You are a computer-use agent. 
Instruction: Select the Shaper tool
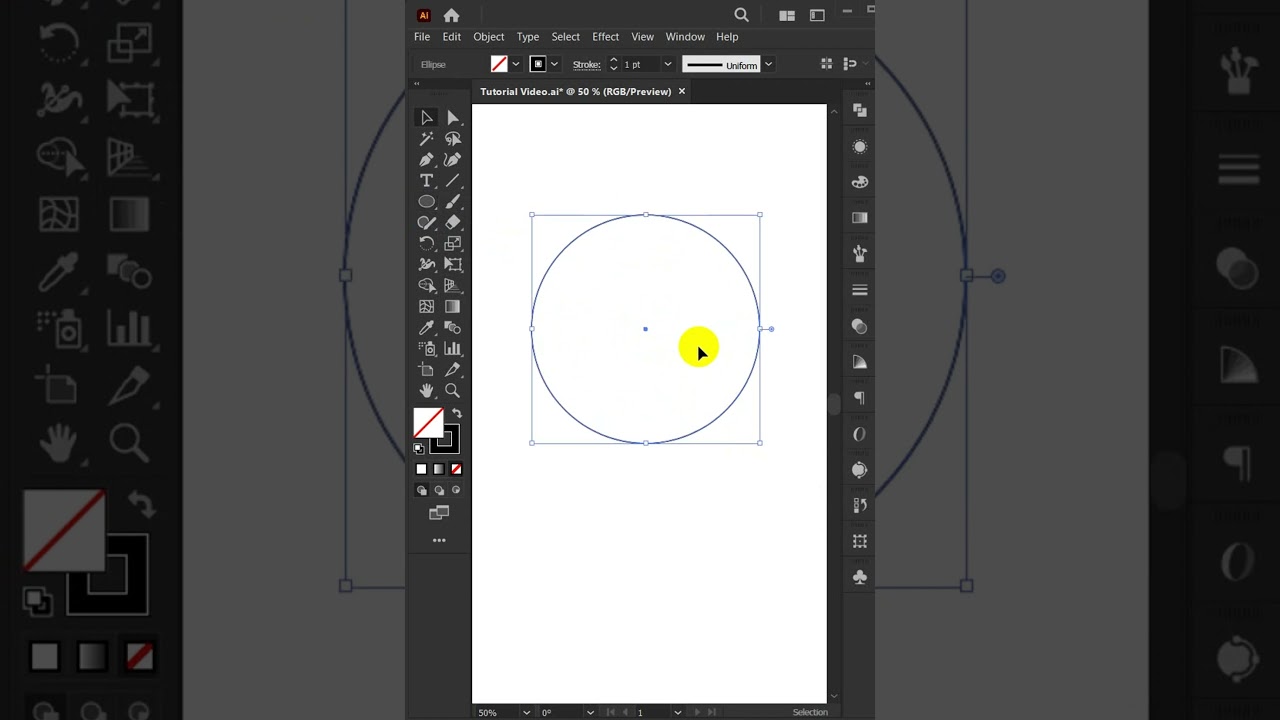pos(427,223)
